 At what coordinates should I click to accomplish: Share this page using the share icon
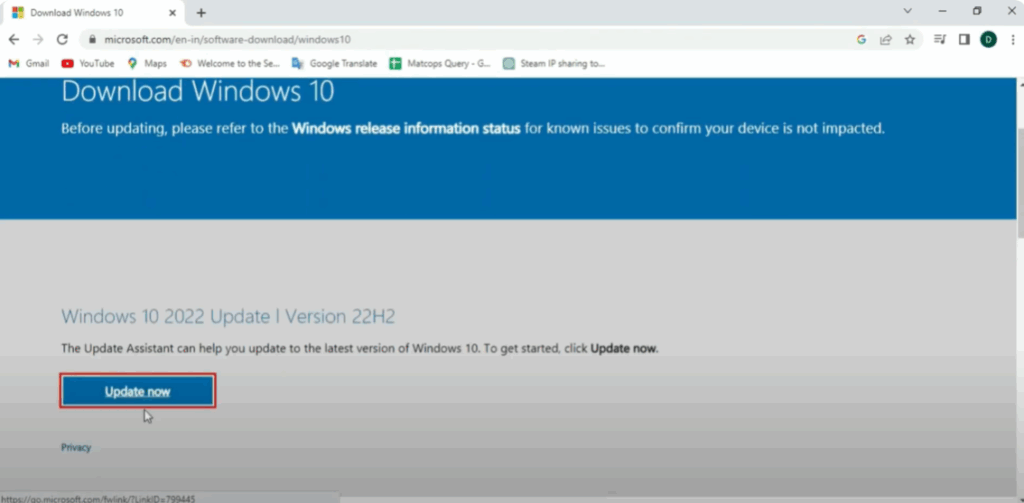886,39
